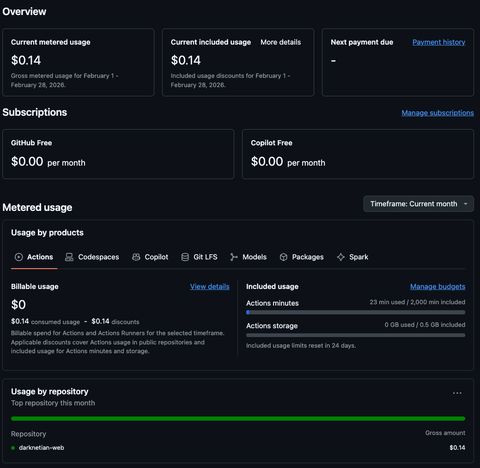This screenshot has width=480, height=468.
Task: Click the 'Included usage limits reset in 24 days' text
Action: tap(301, 346)
